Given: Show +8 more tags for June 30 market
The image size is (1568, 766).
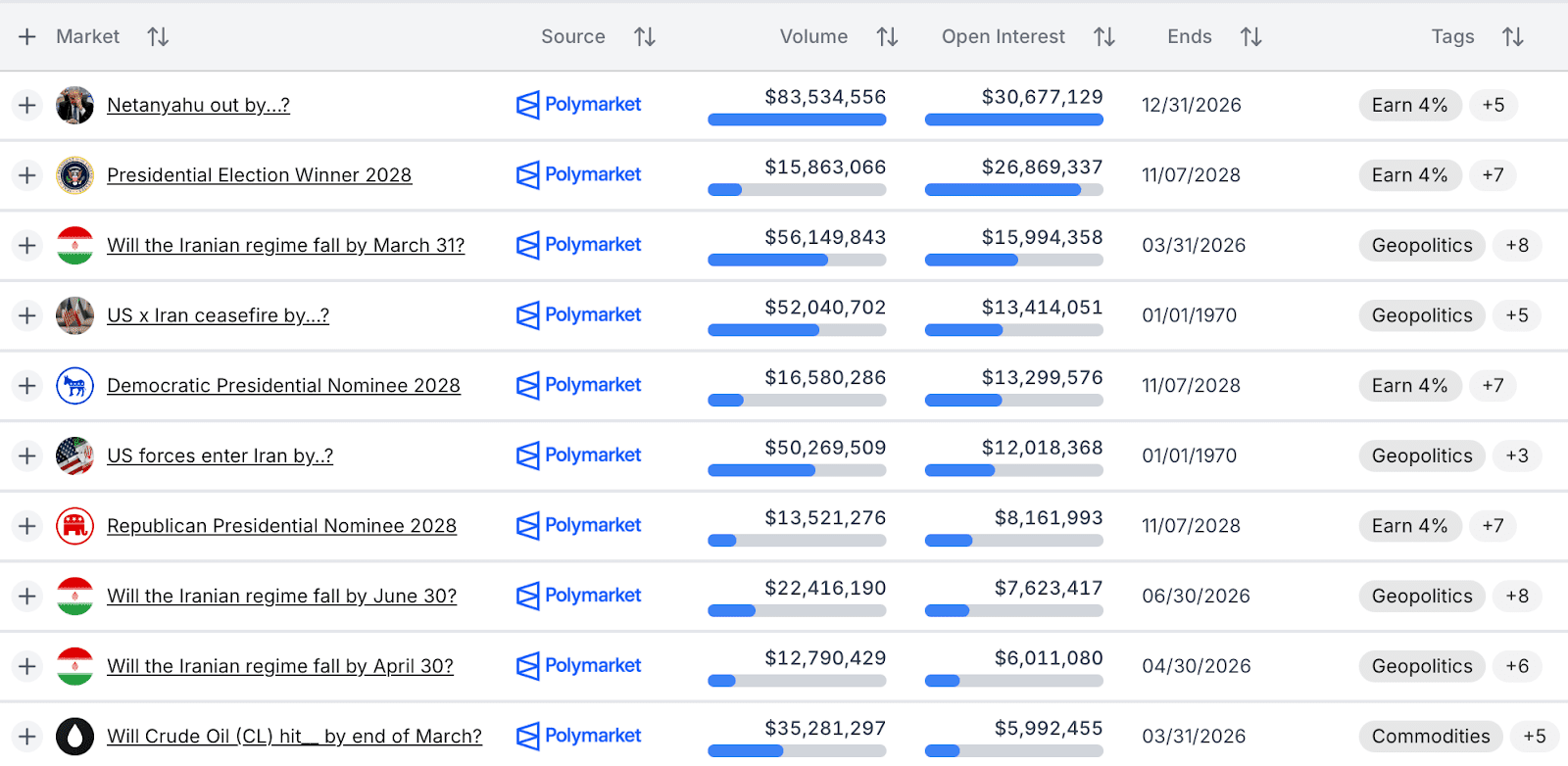Looking at the screenshot, I should click(1516, 597).
